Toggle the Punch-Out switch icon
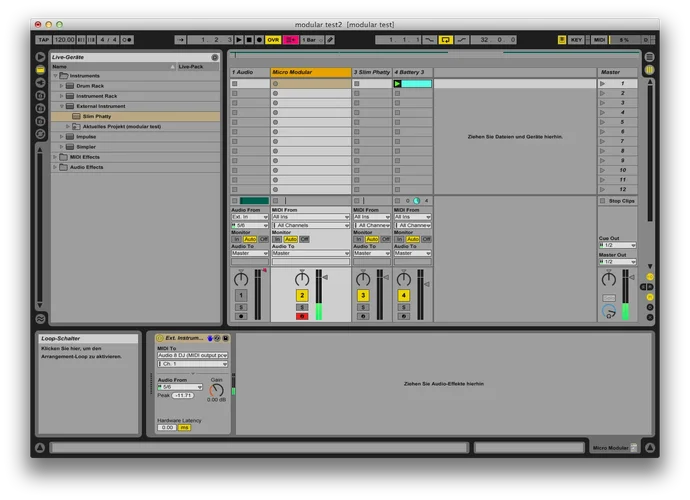 (x=461, y=40)
